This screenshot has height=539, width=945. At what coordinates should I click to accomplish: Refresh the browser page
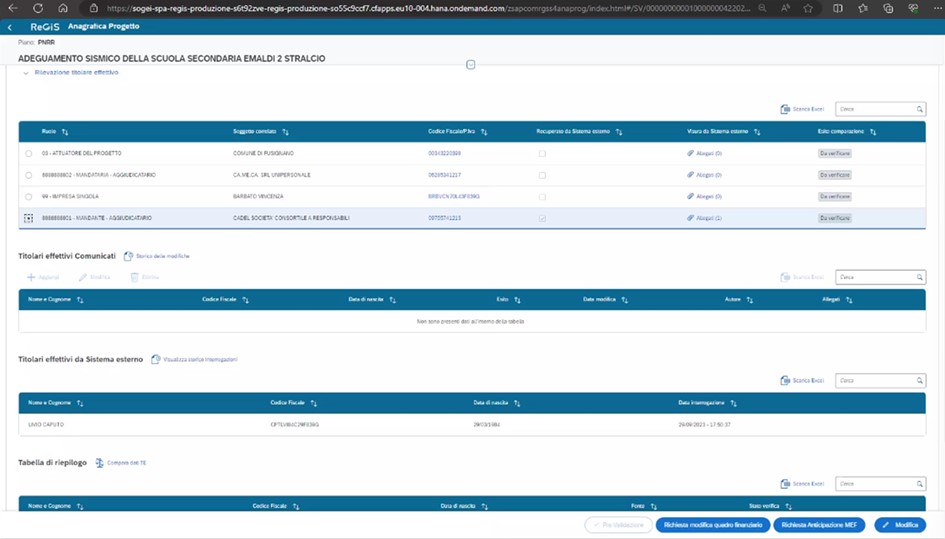38,8
